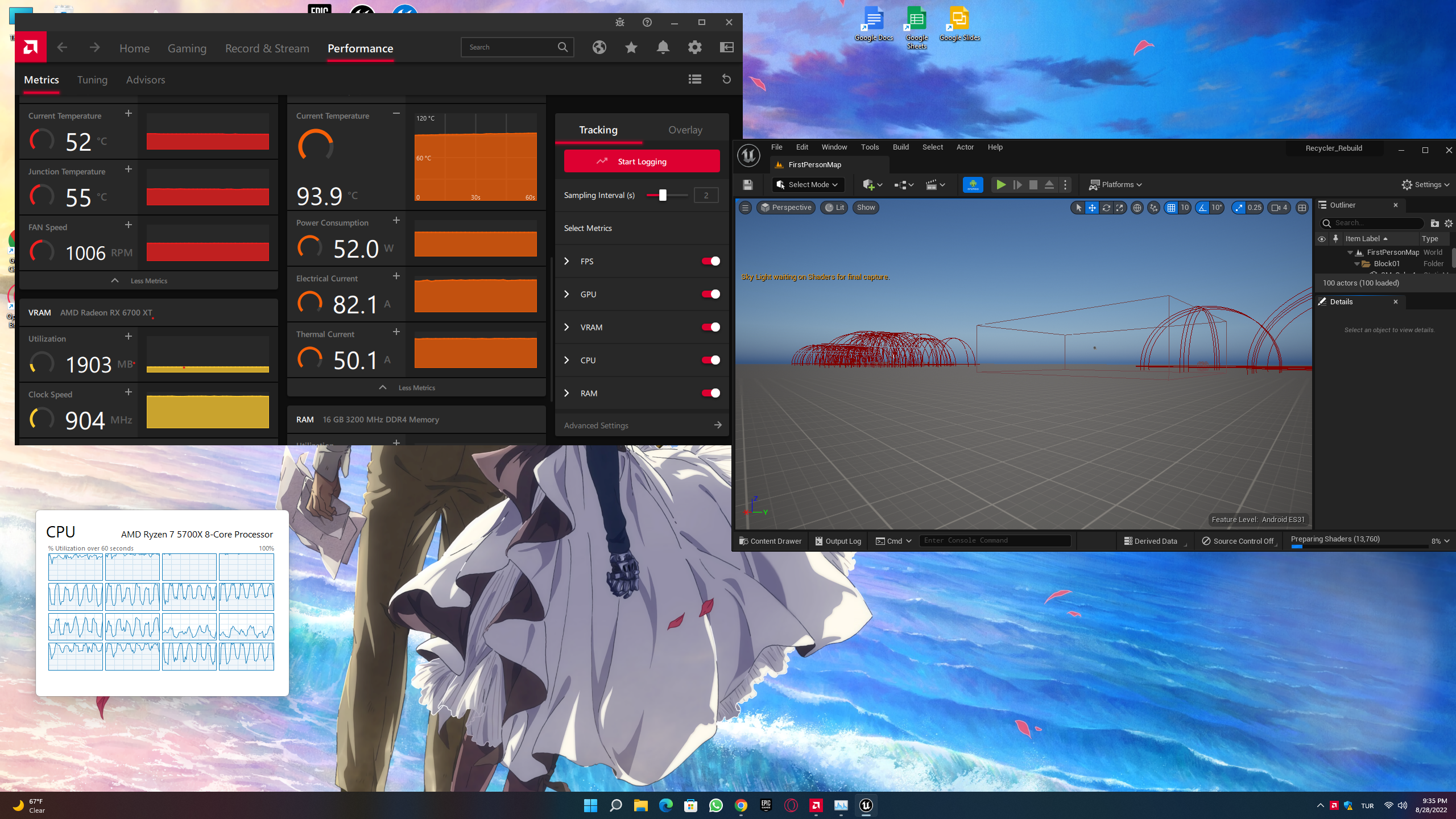1456x819 pixels.
Task: Turn off VRAM metric toggle
Action: click(x=710, y=327)
